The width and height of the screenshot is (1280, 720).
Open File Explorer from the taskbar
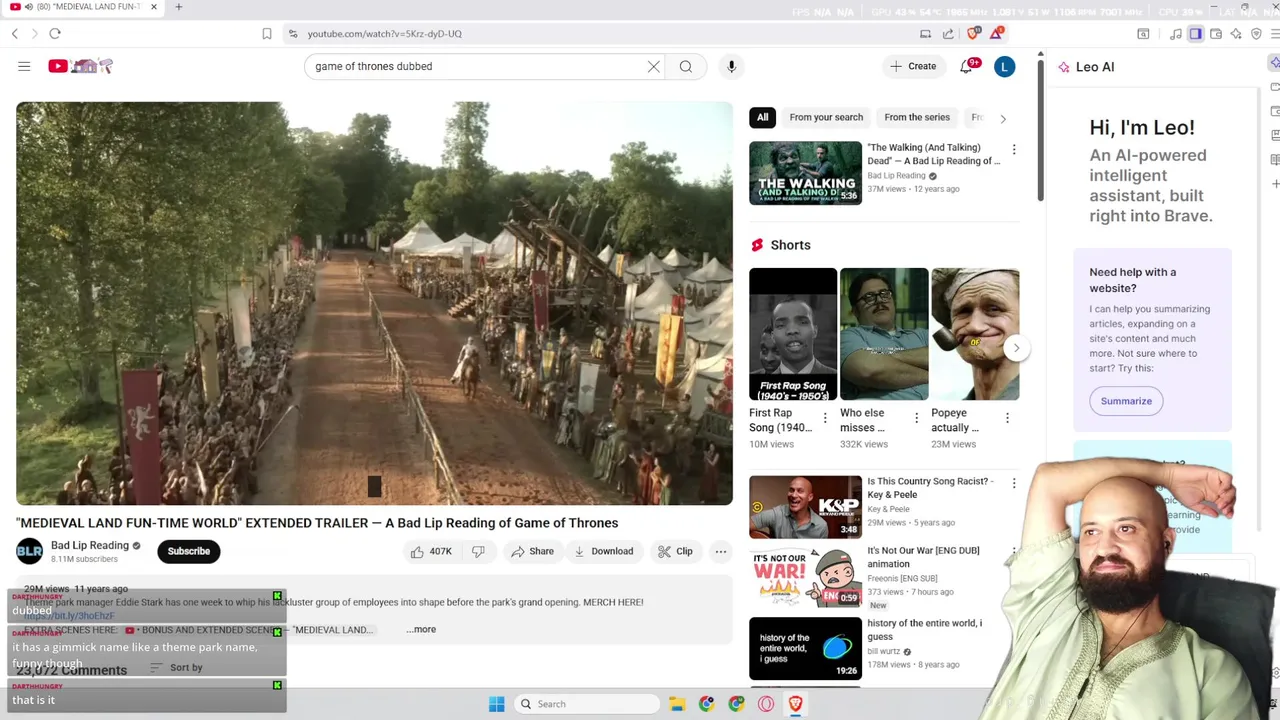click(x=677, y=704)
